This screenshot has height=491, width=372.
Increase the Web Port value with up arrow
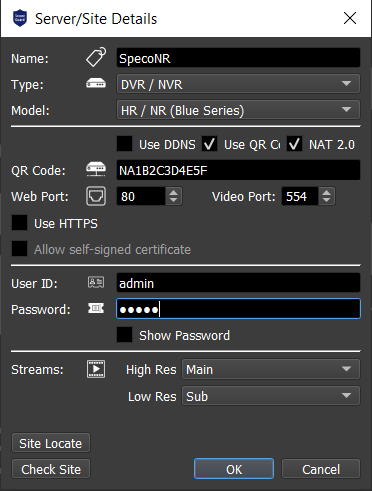173,192
